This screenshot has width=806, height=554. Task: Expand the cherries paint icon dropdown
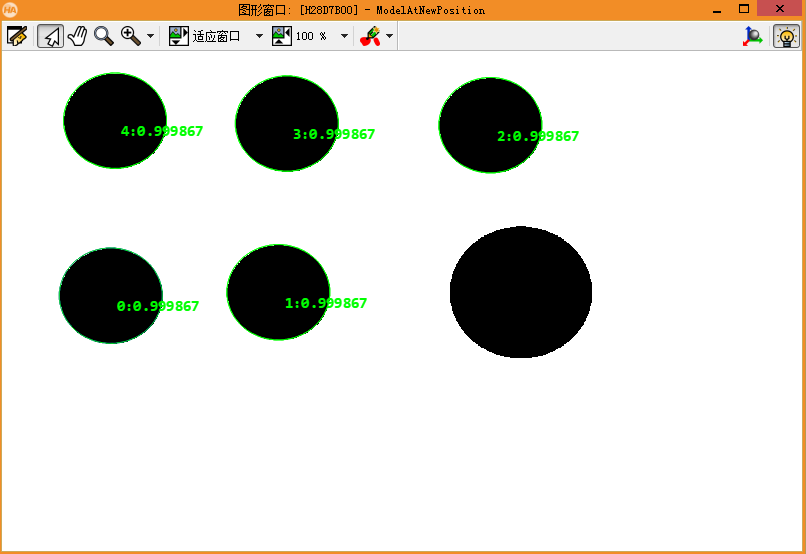[389, 36]
